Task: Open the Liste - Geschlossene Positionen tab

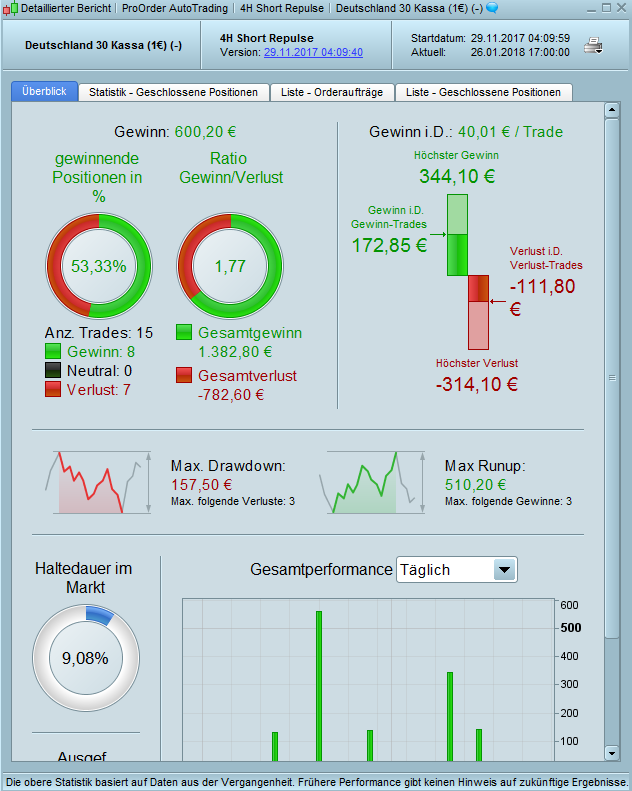Action: point(484,92)
